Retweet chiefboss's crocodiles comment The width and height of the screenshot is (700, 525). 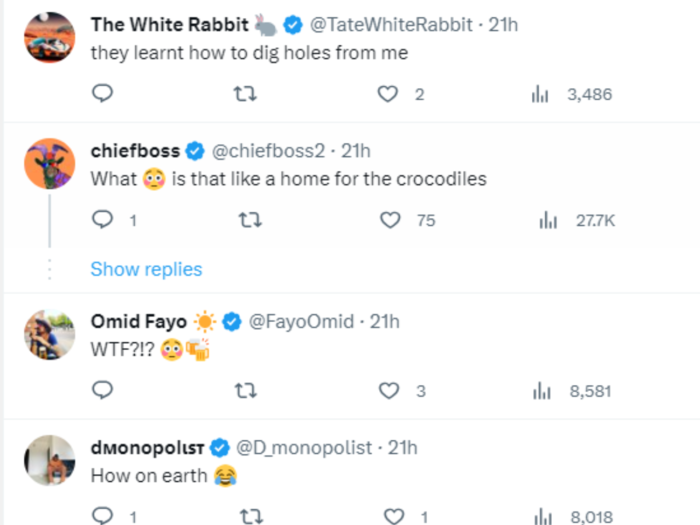[x=250, y=220]
